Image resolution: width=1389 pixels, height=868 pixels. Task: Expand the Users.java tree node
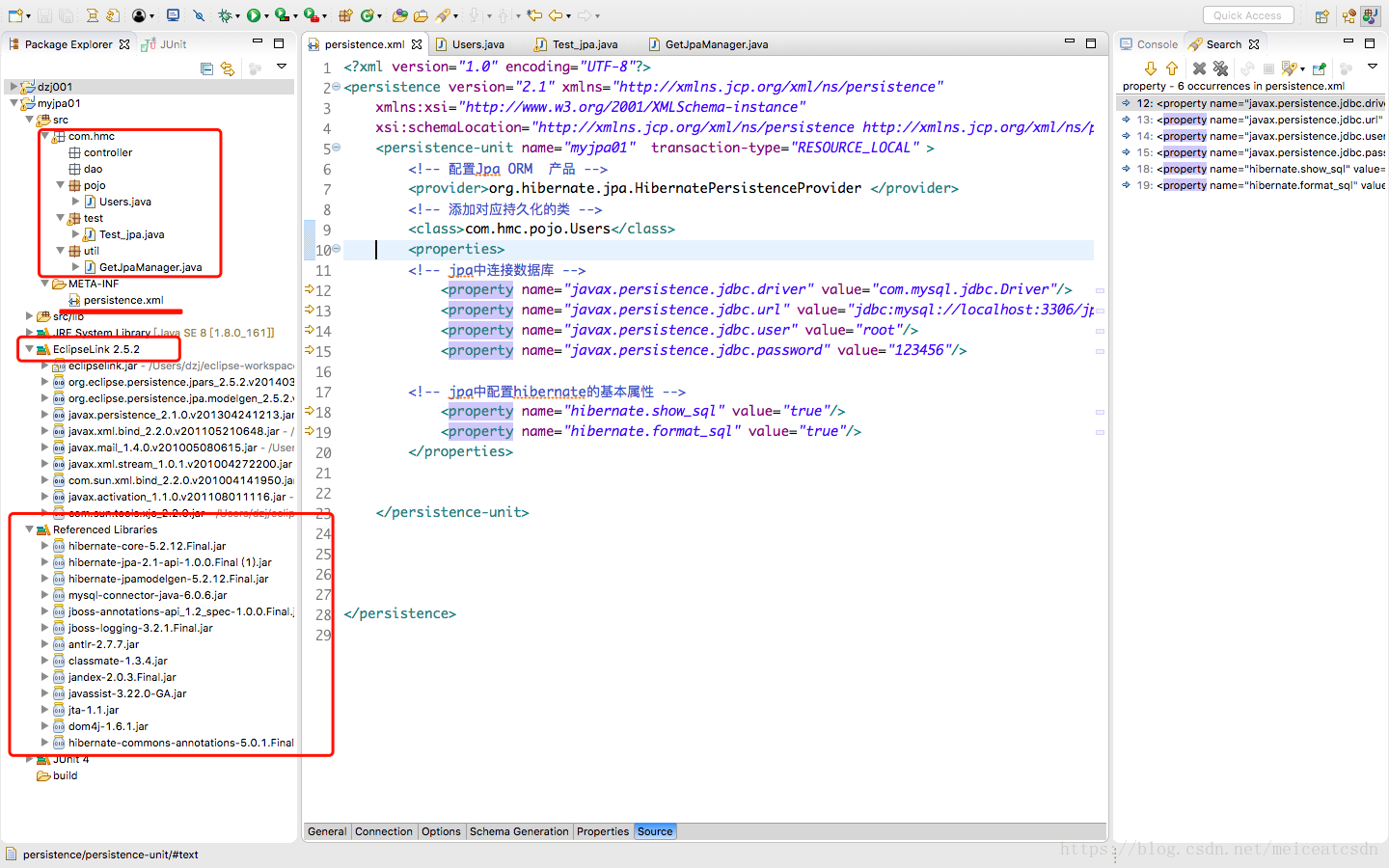[75, 202]
